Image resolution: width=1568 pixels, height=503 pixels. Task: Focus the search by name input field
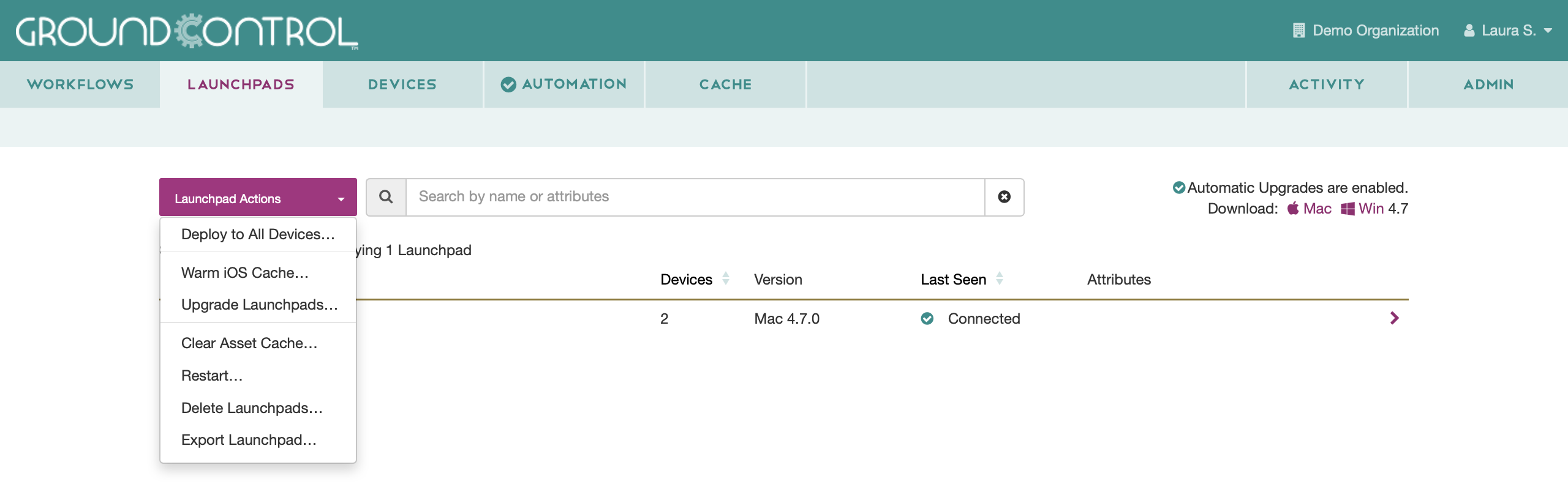point(695,197)
